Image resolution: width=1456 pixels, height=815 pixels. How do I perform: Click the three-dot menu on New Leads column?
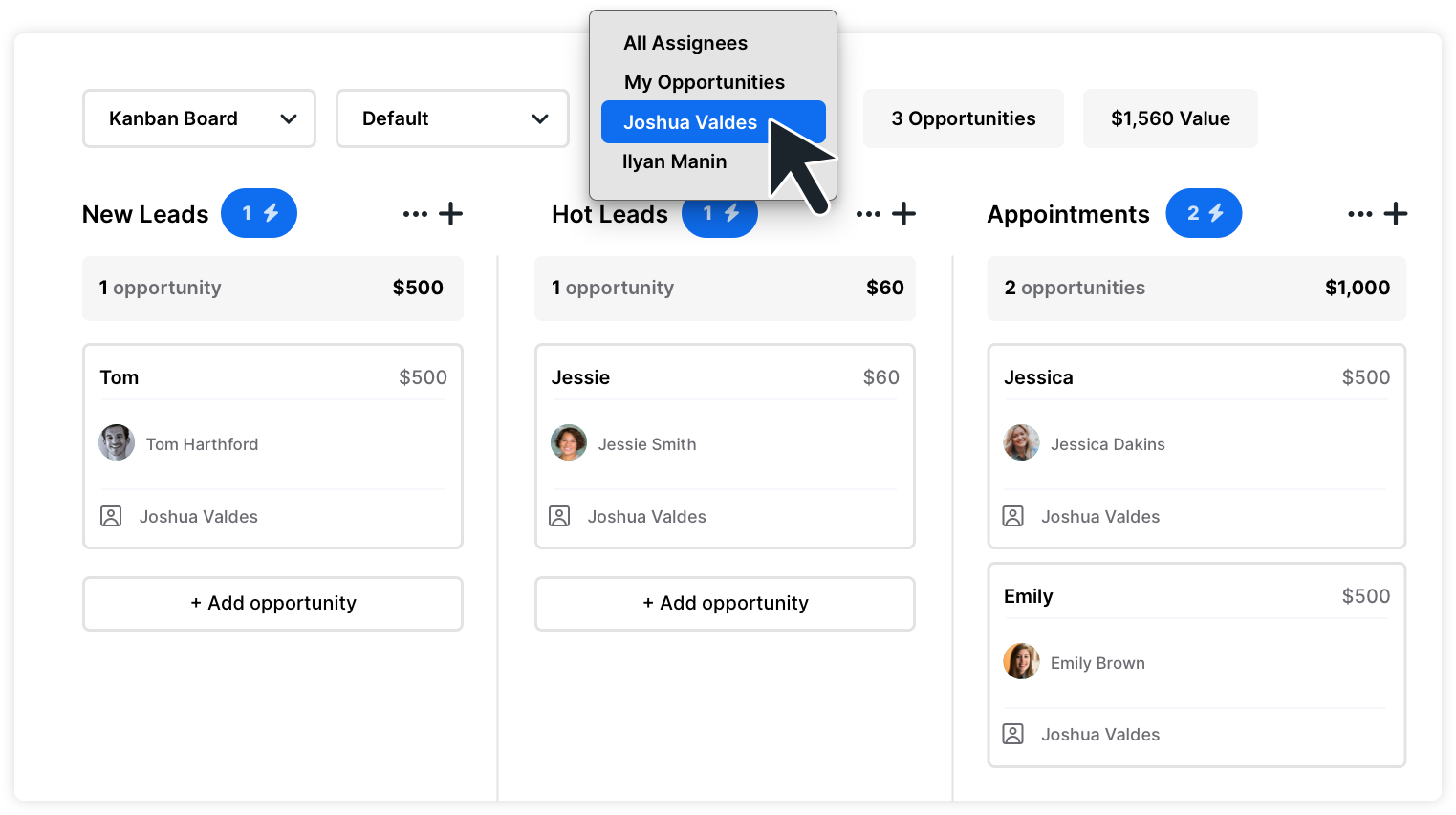(414, 213)
